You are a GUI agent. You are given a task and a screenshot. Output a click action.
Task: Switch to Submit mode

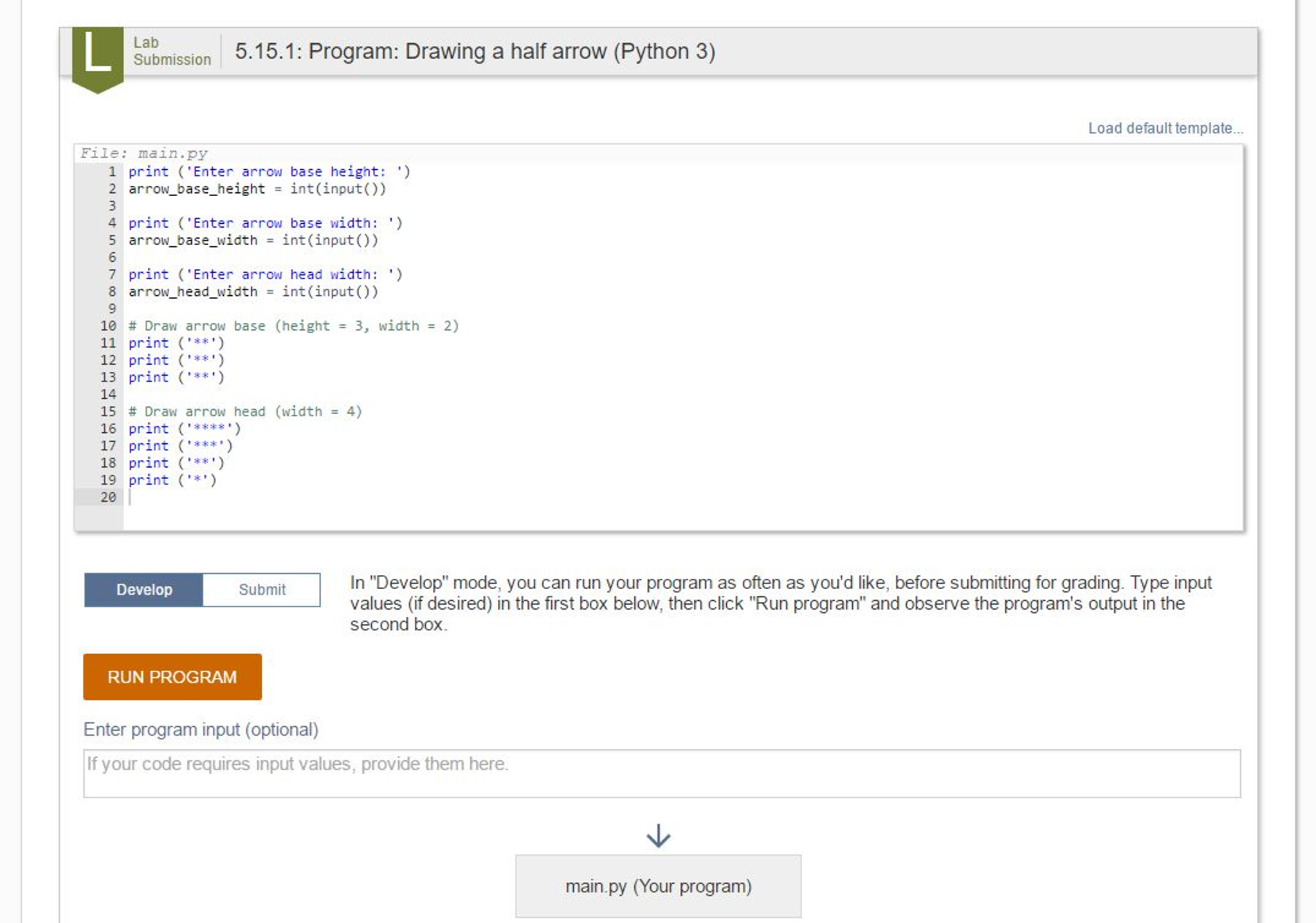262,590
